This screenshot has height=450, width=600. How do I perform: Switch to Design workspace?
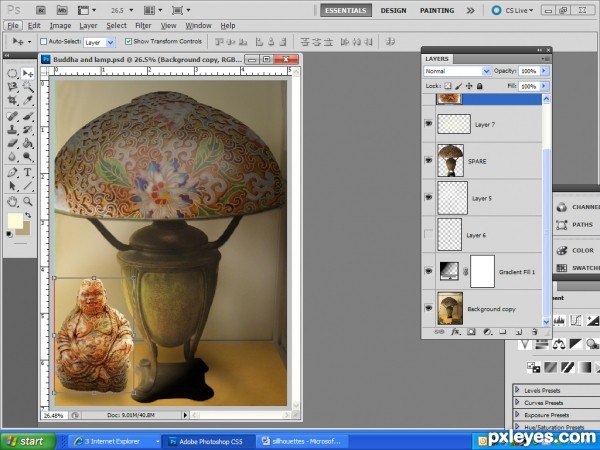(393, 10)
